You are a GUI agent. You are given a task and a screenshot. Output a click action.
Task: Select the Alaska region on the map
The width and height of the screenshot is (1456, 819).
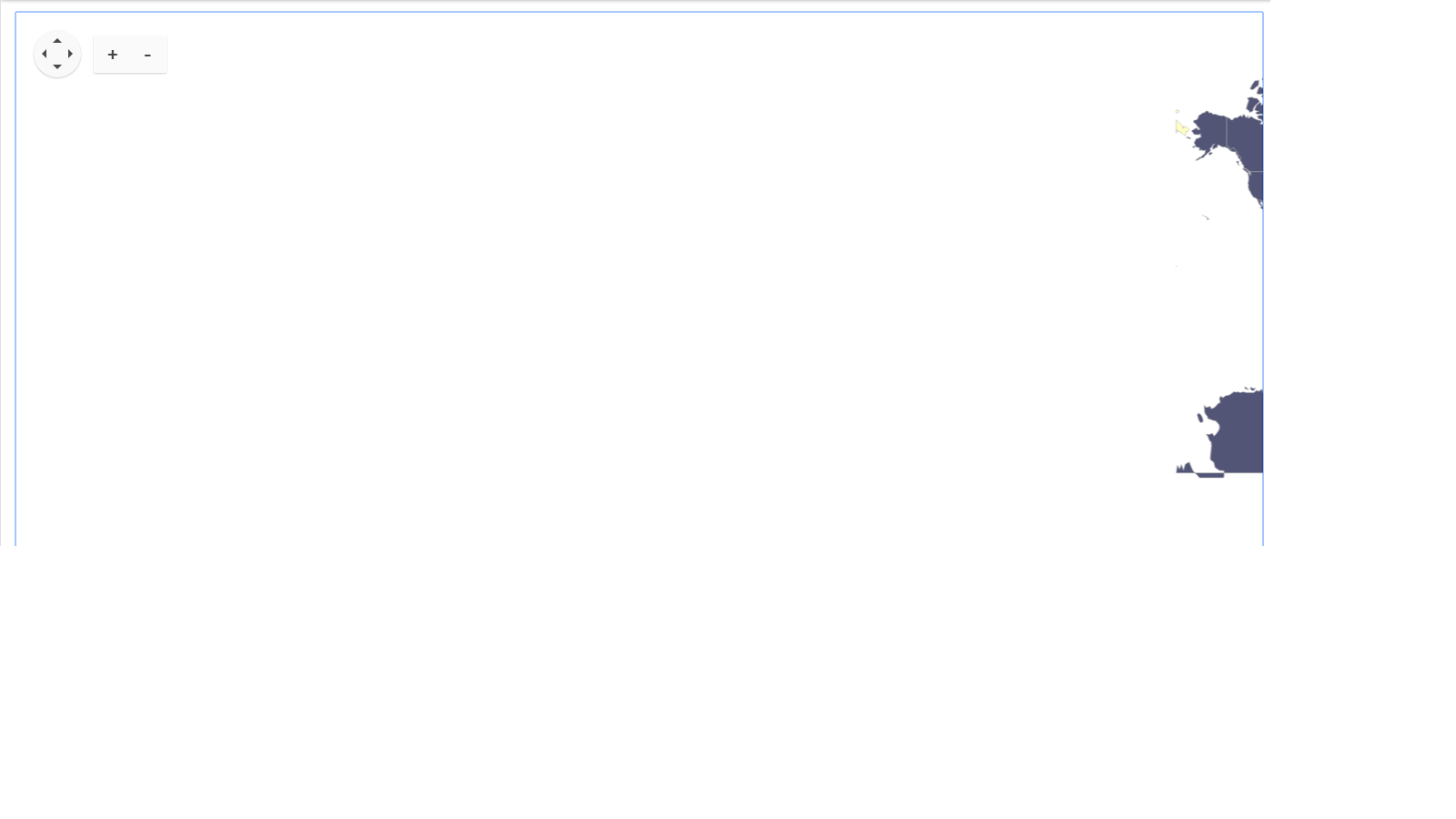coord(1210,133)
